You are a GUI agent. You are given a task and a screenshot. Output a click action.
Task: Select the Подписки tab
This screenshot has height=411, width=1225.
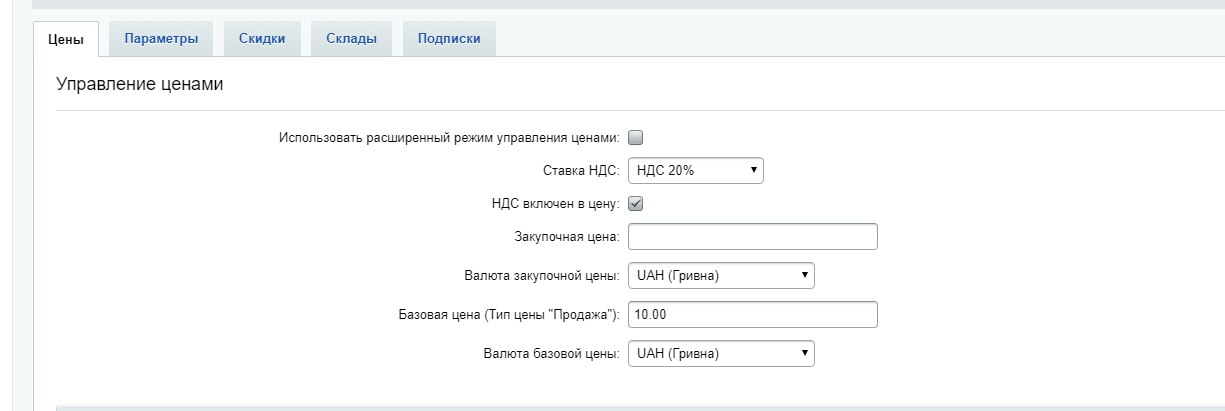pyautogui.click(x=449, y=39)
